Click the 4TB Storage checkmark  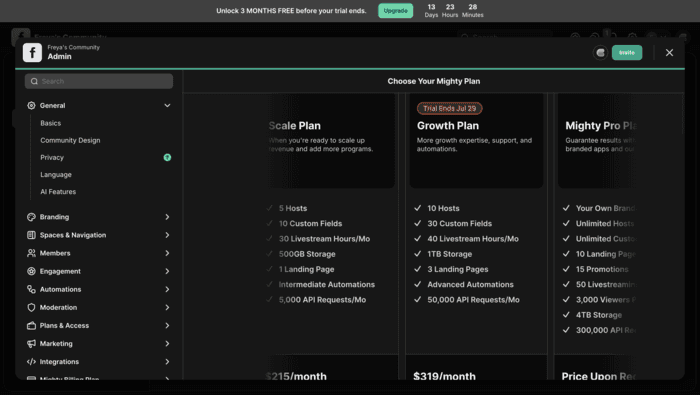click(566, 315)
